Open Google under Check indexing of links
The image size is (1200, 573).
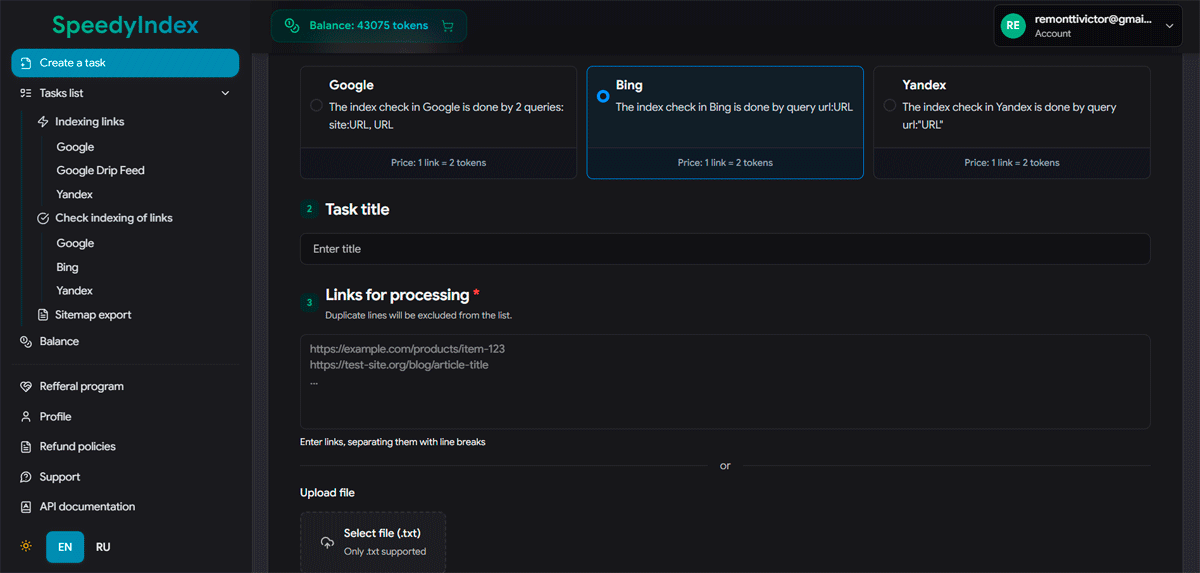(x=75, y=243)
